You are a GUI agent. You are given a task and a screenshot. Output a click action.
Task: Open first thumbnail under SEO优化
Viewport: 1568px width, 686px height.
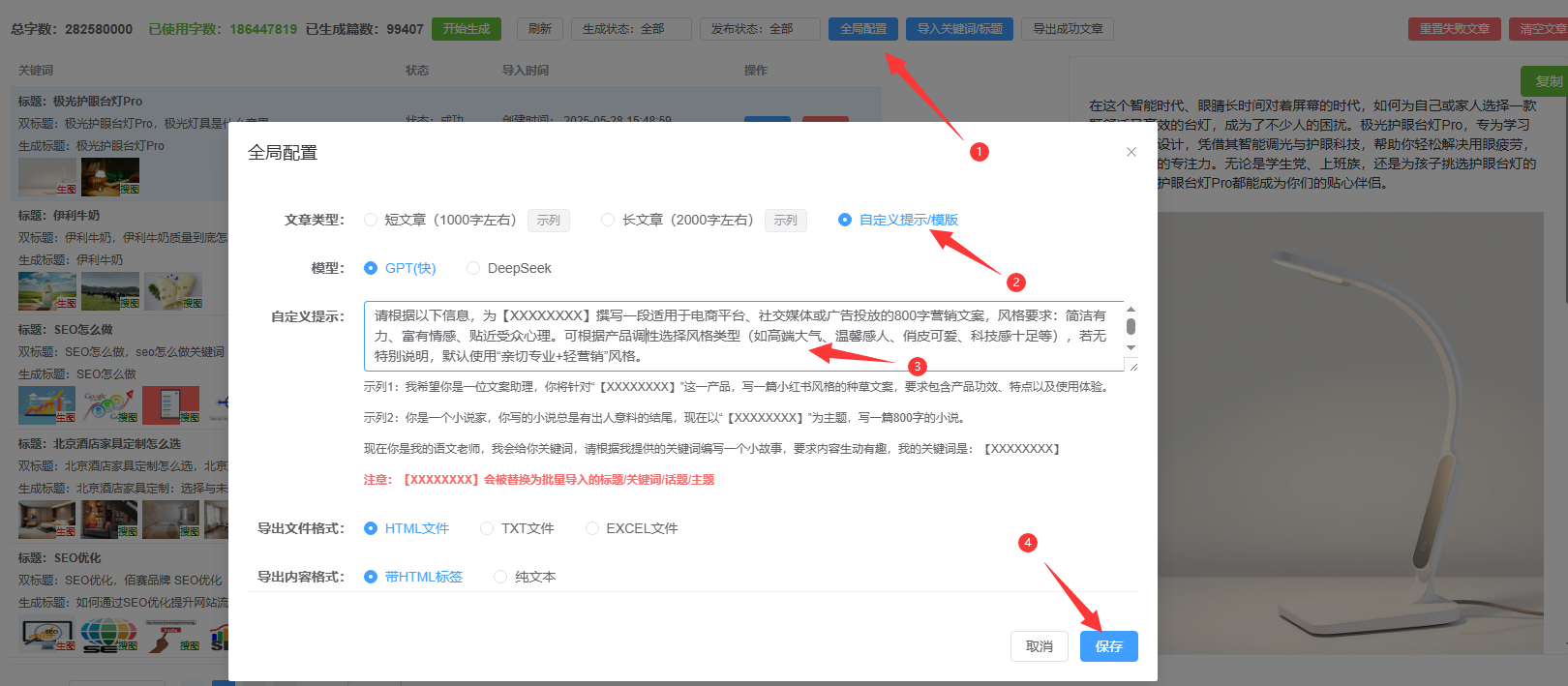pos(47,635)
